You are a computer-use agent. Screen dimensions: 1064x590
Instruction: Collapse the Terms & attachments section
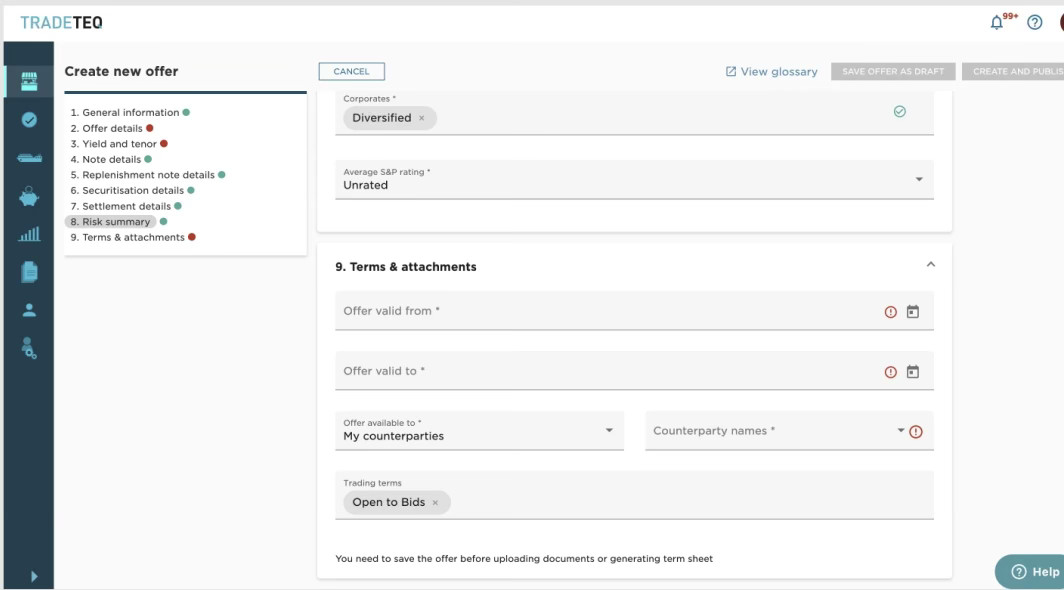[931, 265]
